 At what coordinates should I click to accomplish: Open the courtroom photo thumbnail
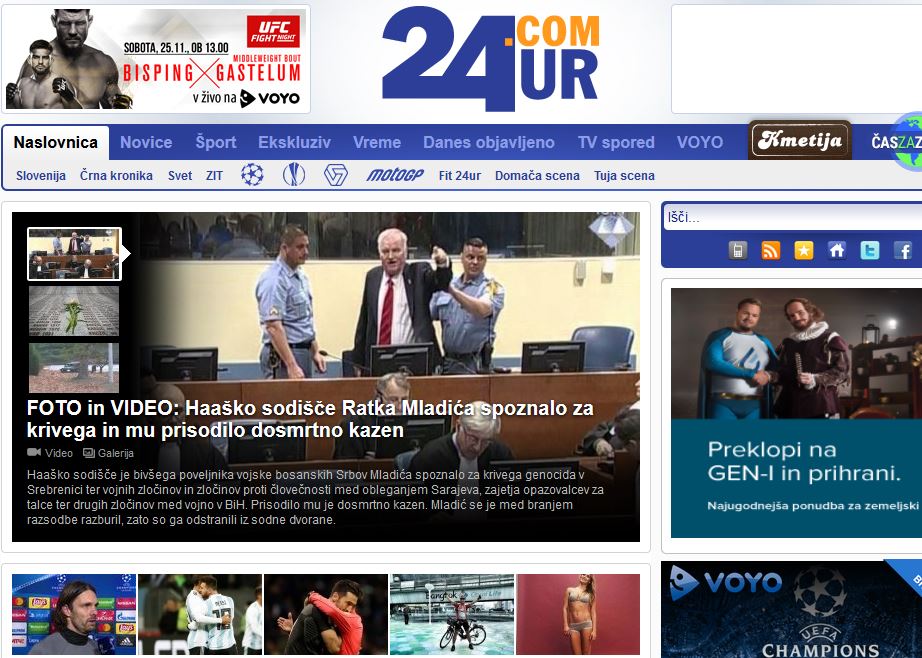tap(74, 253)
